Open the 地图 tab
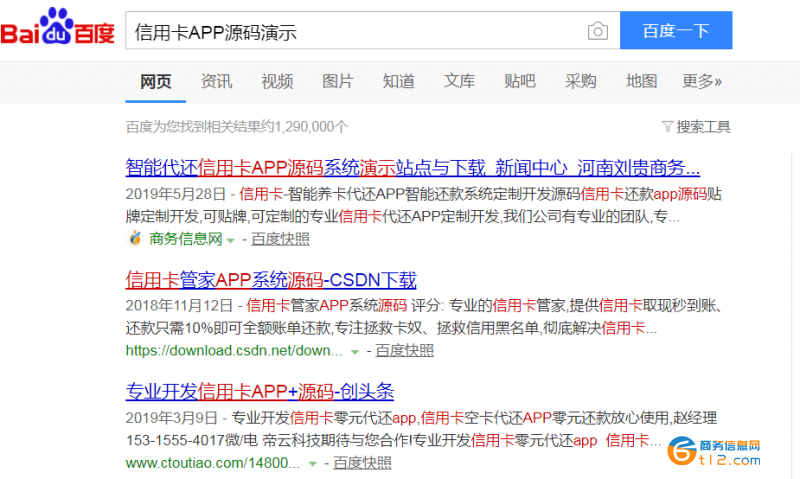The height and width of the screenshot is (479, 800). point(641,81)
